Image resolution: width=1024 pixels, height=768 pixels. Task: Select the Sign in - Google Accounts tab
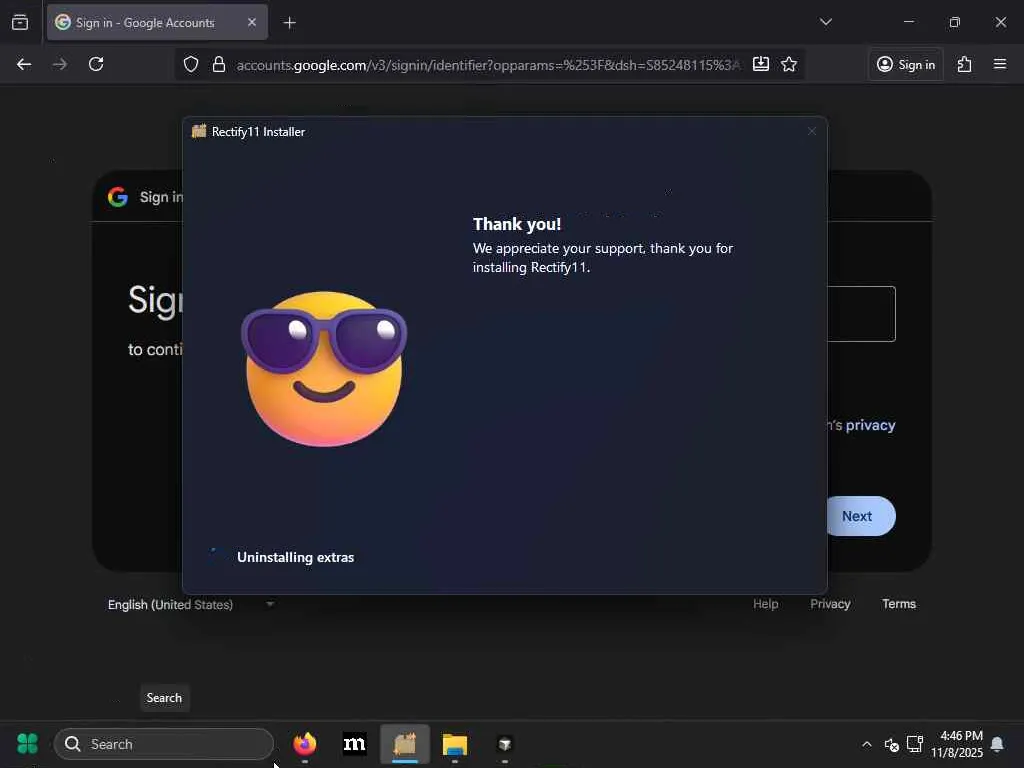pyautogui.click(x=157, y=22)
